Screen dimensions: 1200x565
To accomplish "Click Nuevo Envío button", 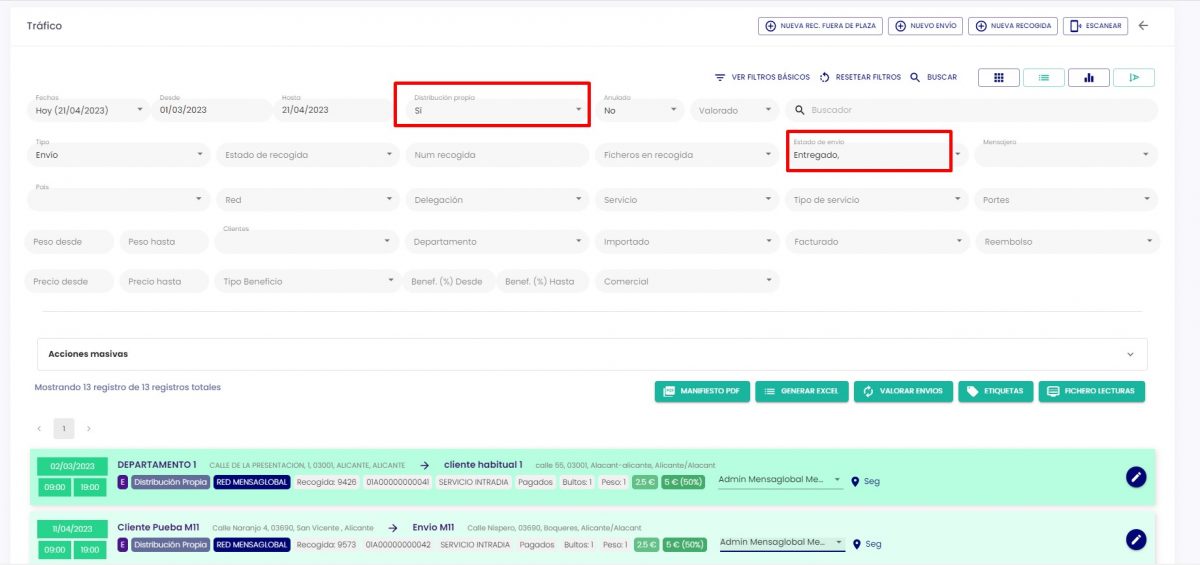I will click(925, 26).
